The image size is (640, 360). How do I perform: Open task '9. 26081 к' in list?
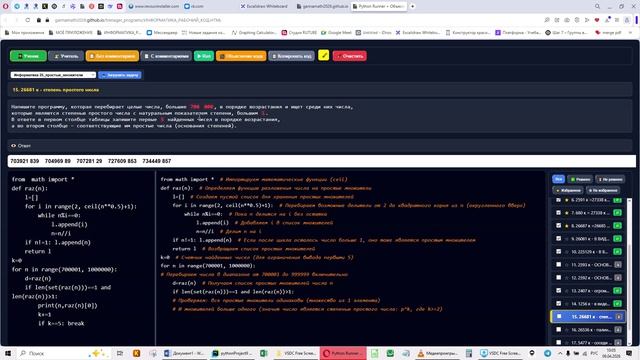coord(590,238)
